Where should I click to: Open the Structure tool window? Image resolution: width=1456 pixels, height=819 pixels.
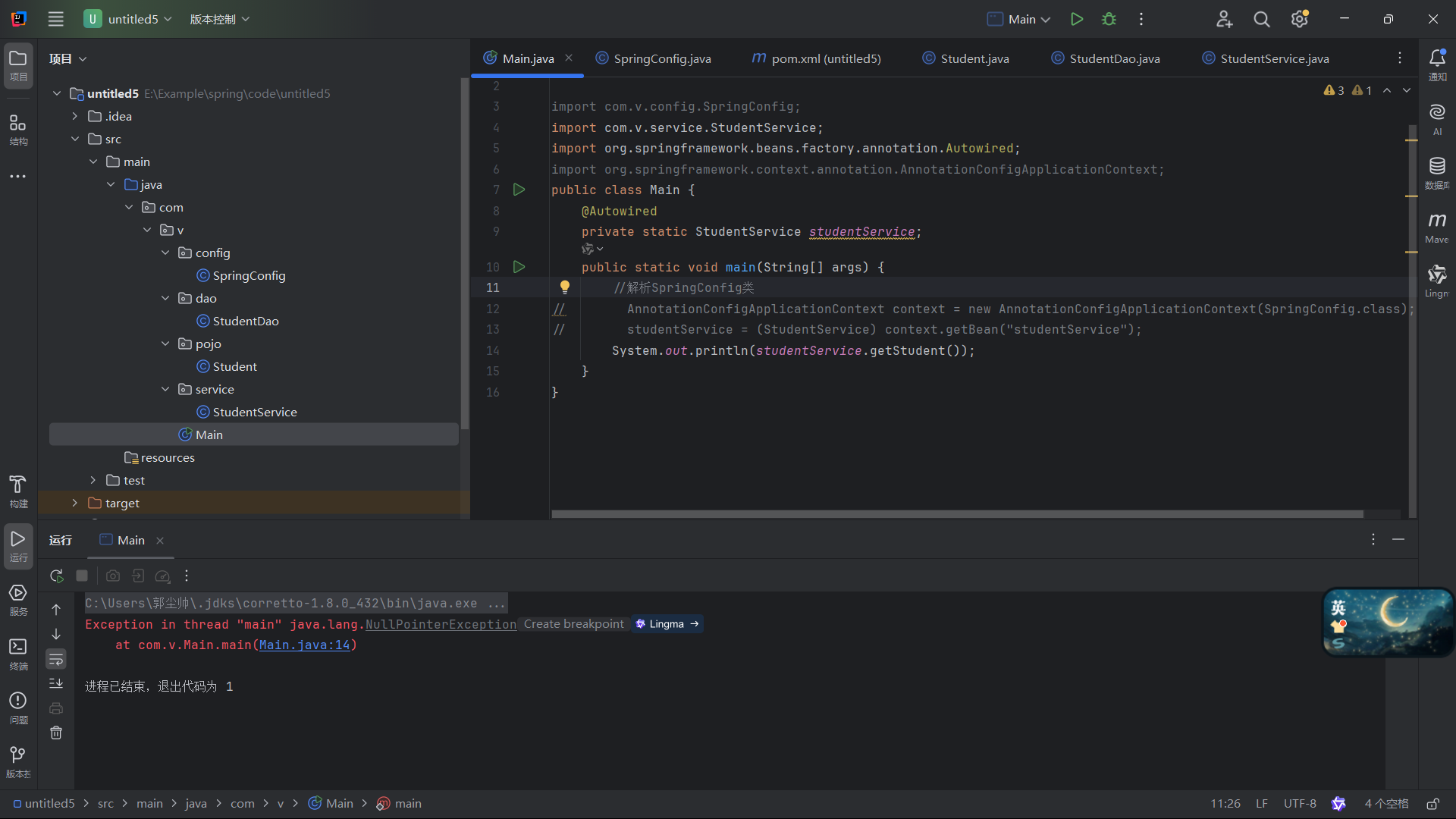pos(17,129)
